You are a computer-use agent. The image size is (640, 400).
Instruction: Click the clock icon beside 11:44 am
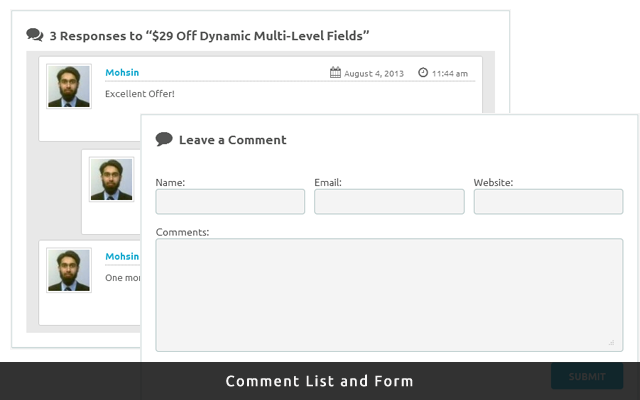coord(423,72)
